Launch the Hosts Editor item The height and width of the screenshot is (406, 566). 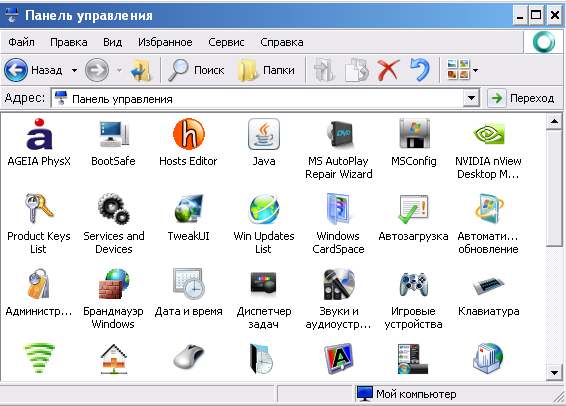click(x=188, y=143)
